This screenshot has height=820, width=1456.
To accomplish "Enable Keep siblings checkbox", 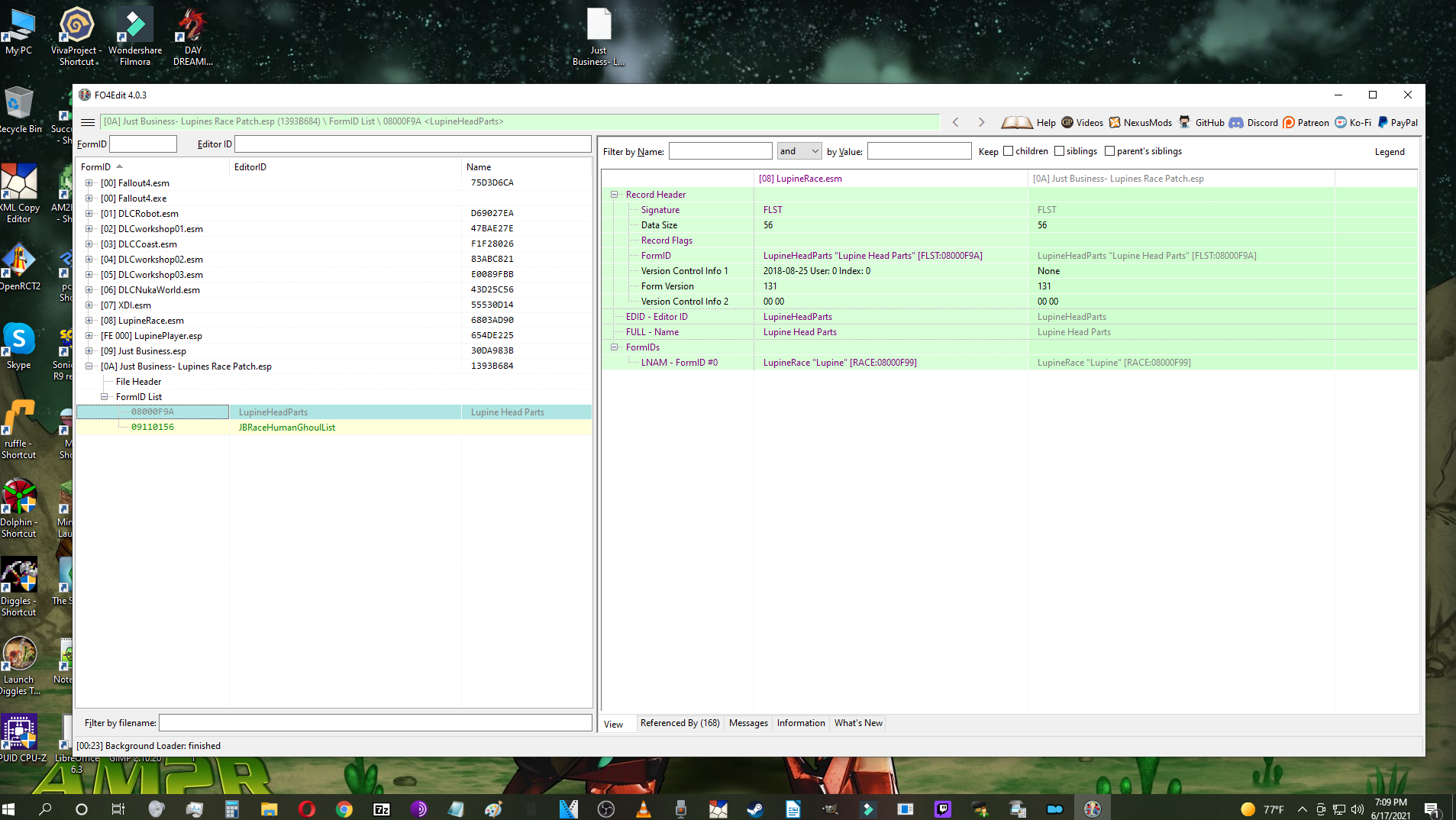I will 1059,151.
